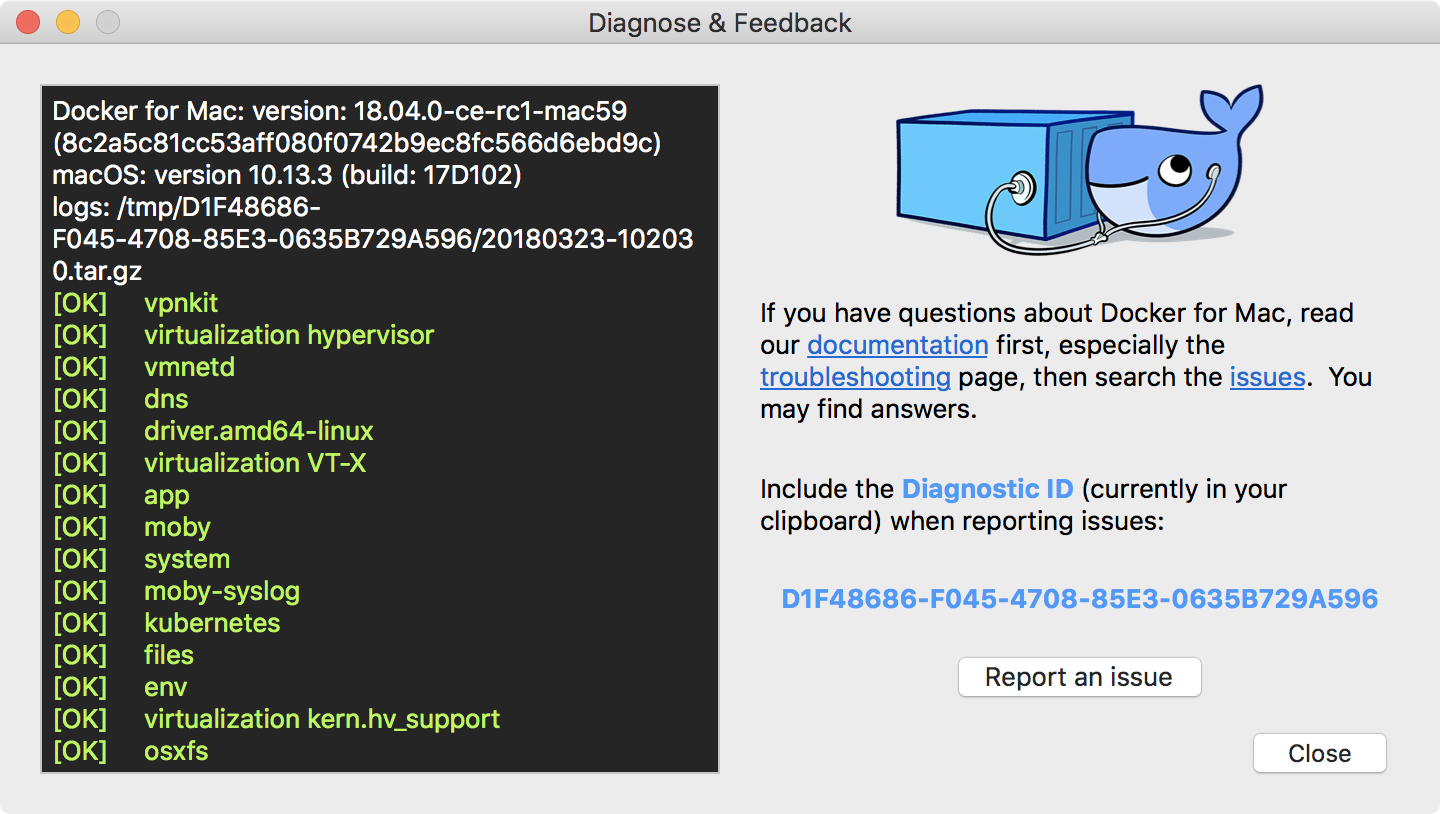1440x814 pixels.
Task: Click the blue diagnostic ID code
Action: [x=1079, y=599]
